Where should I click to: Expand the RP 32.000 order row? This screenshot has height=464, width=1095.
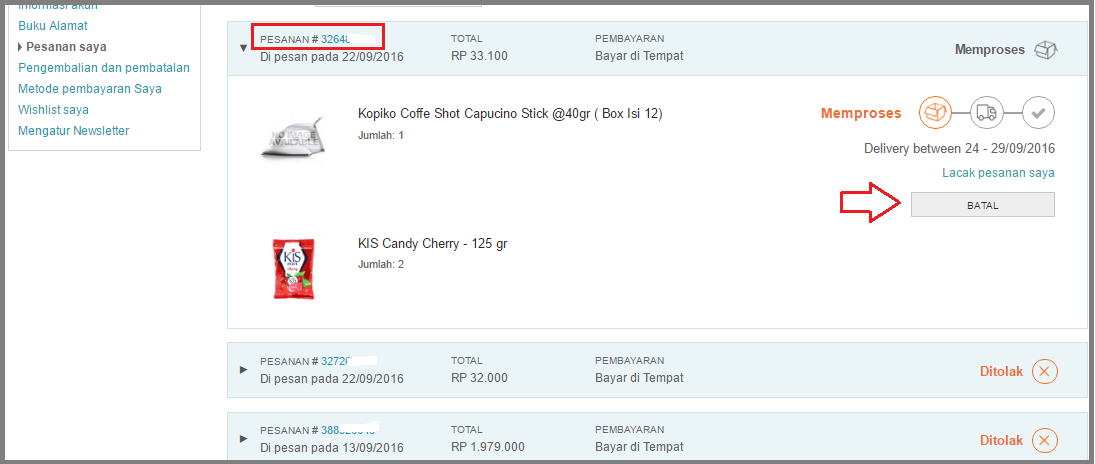243,369
